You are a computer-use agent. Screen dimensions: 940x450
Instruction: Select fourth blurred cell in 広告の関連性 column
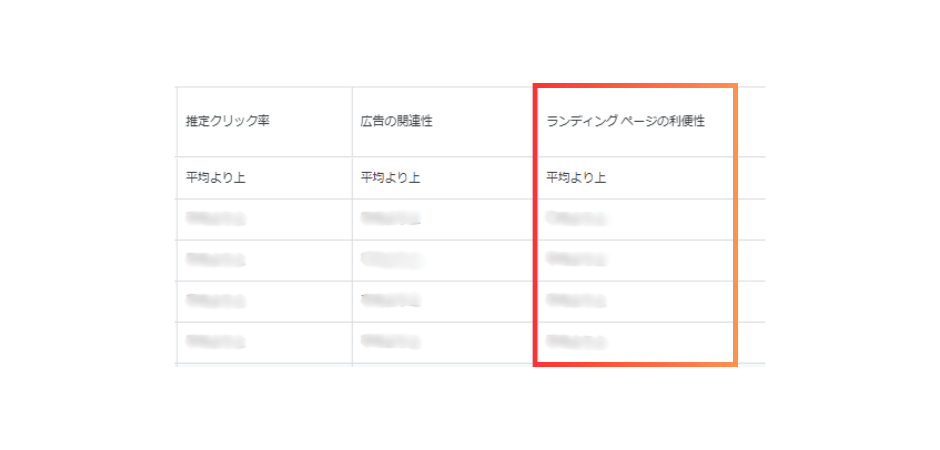pyautogui.click(x=390, y=342)
